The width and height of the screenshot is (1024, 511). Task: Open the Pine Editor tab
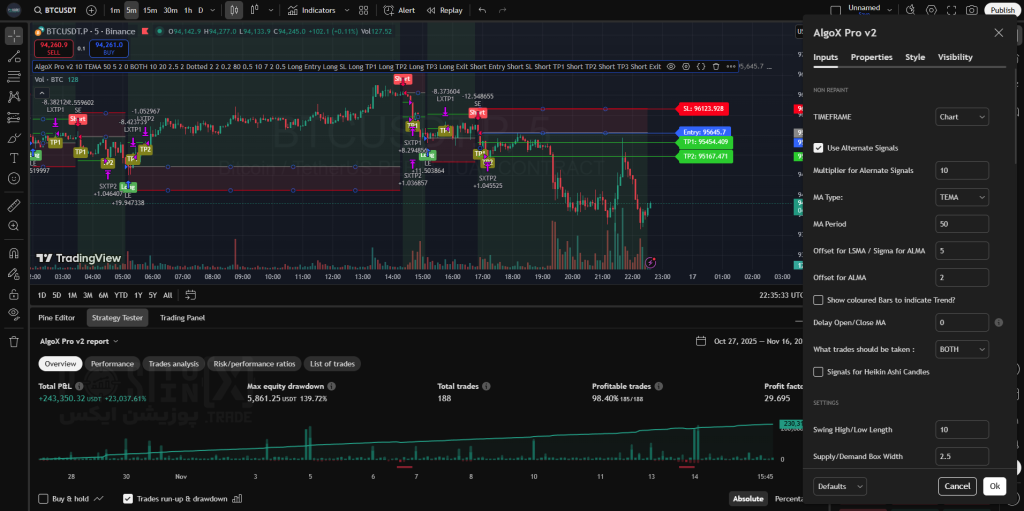56,318
